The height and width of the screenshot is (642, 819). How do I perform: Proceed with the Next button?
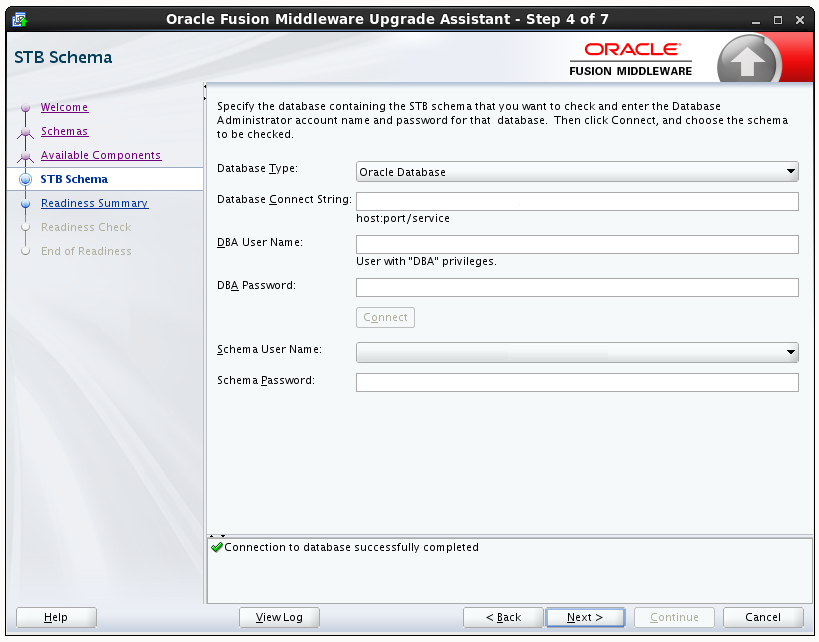tap(585, 617)
